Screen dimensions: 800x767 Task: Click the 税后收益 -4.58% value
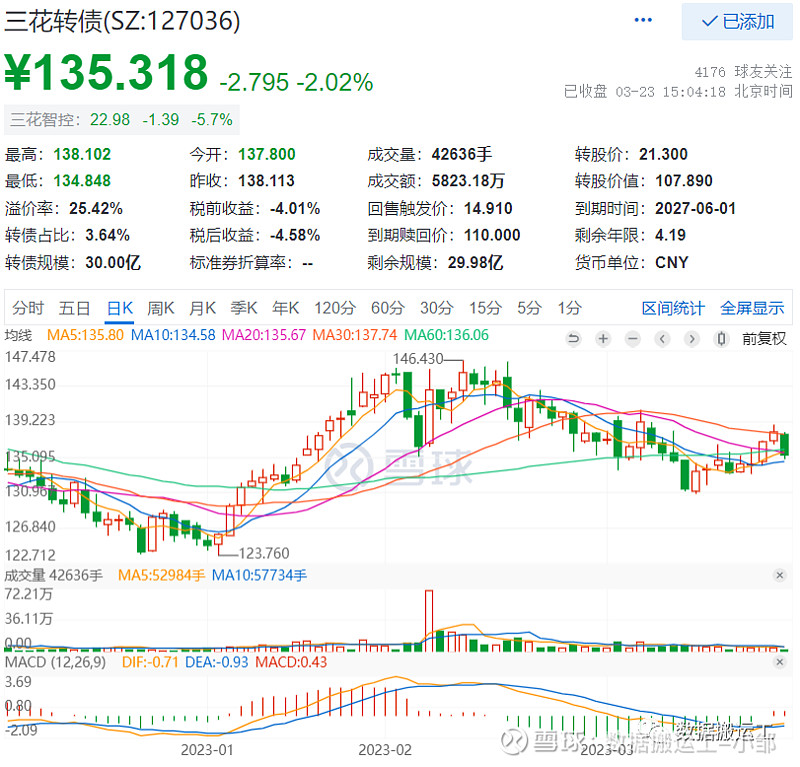coord(295,235)
